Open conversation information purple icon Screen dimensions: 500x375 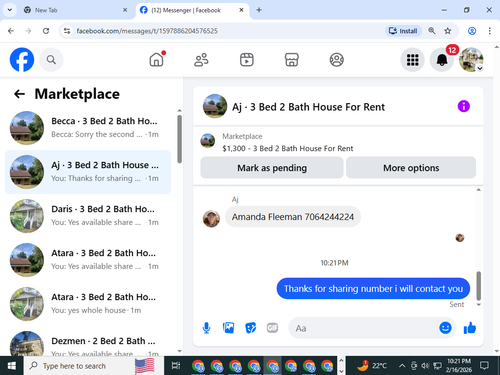(464, 106)
